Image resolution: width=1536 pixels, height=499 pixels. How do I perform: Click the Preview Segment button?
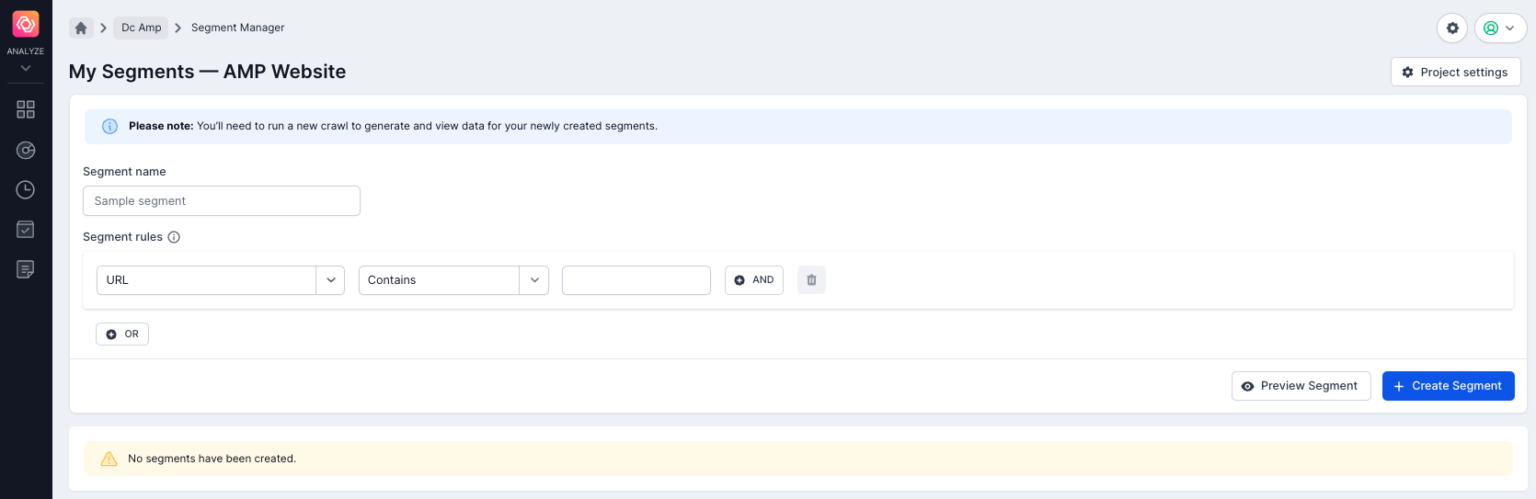point(1300,386)
